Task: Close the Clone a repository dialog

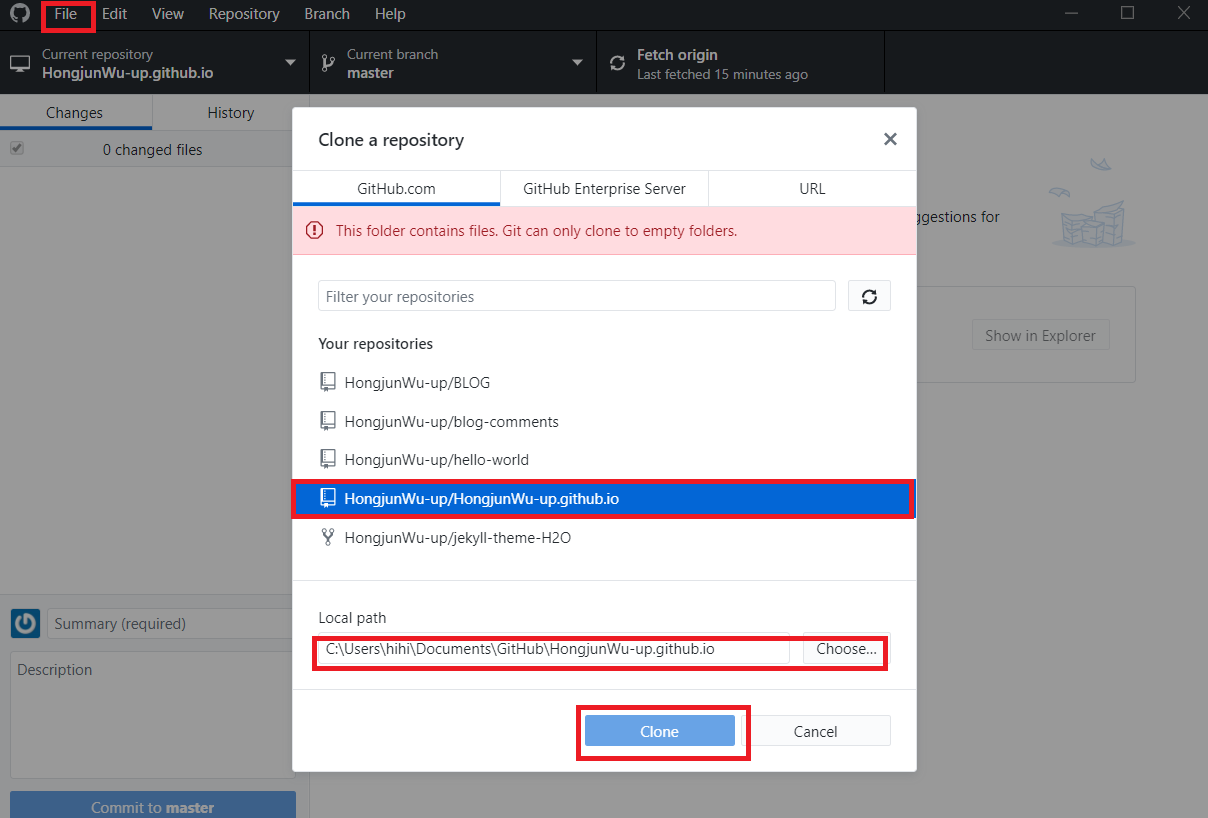Action: click(x=890, y=140)
